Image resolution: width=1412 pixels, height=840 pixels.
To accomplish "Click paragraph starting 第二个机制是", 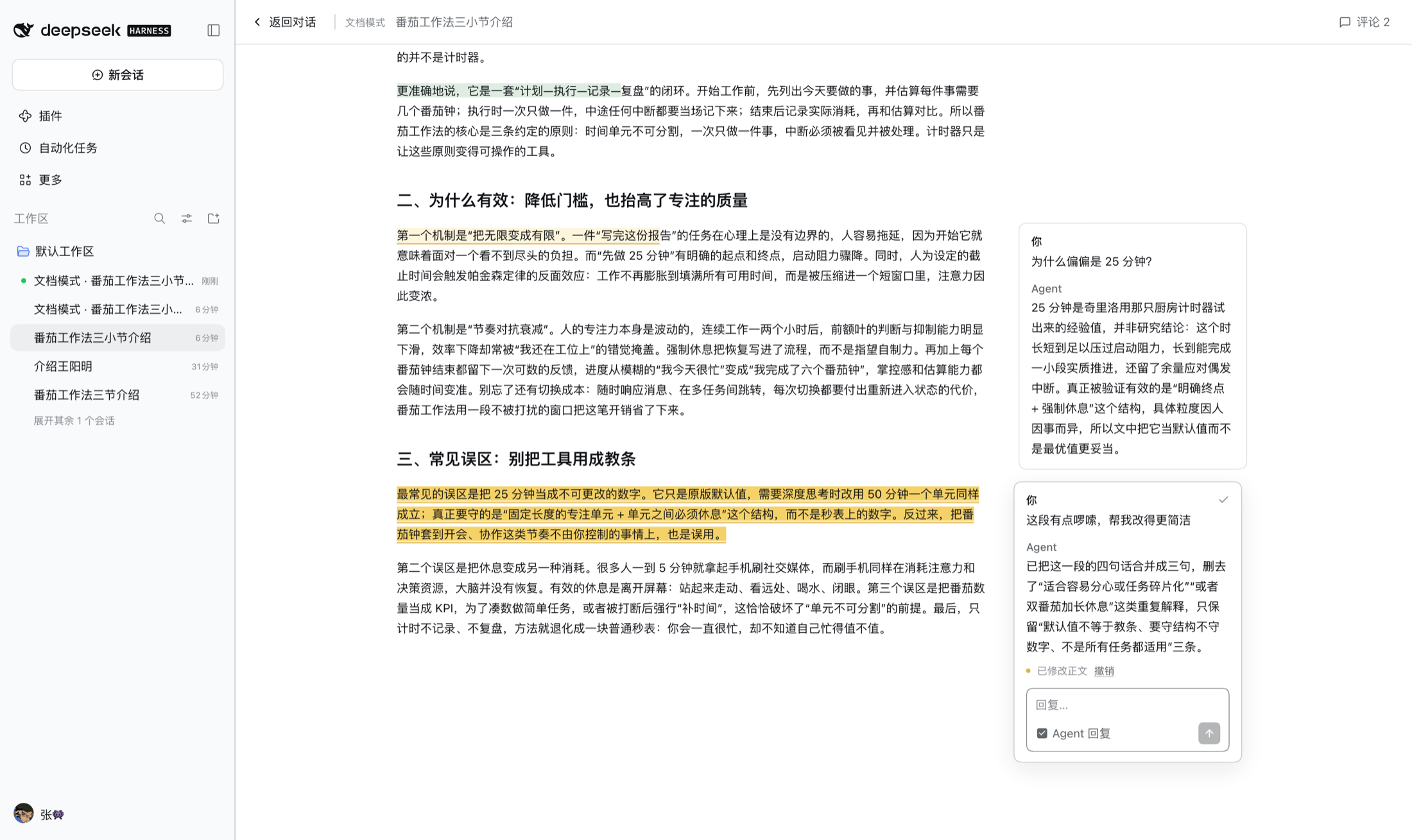I will pyautogui.click(x=690, y=370).
